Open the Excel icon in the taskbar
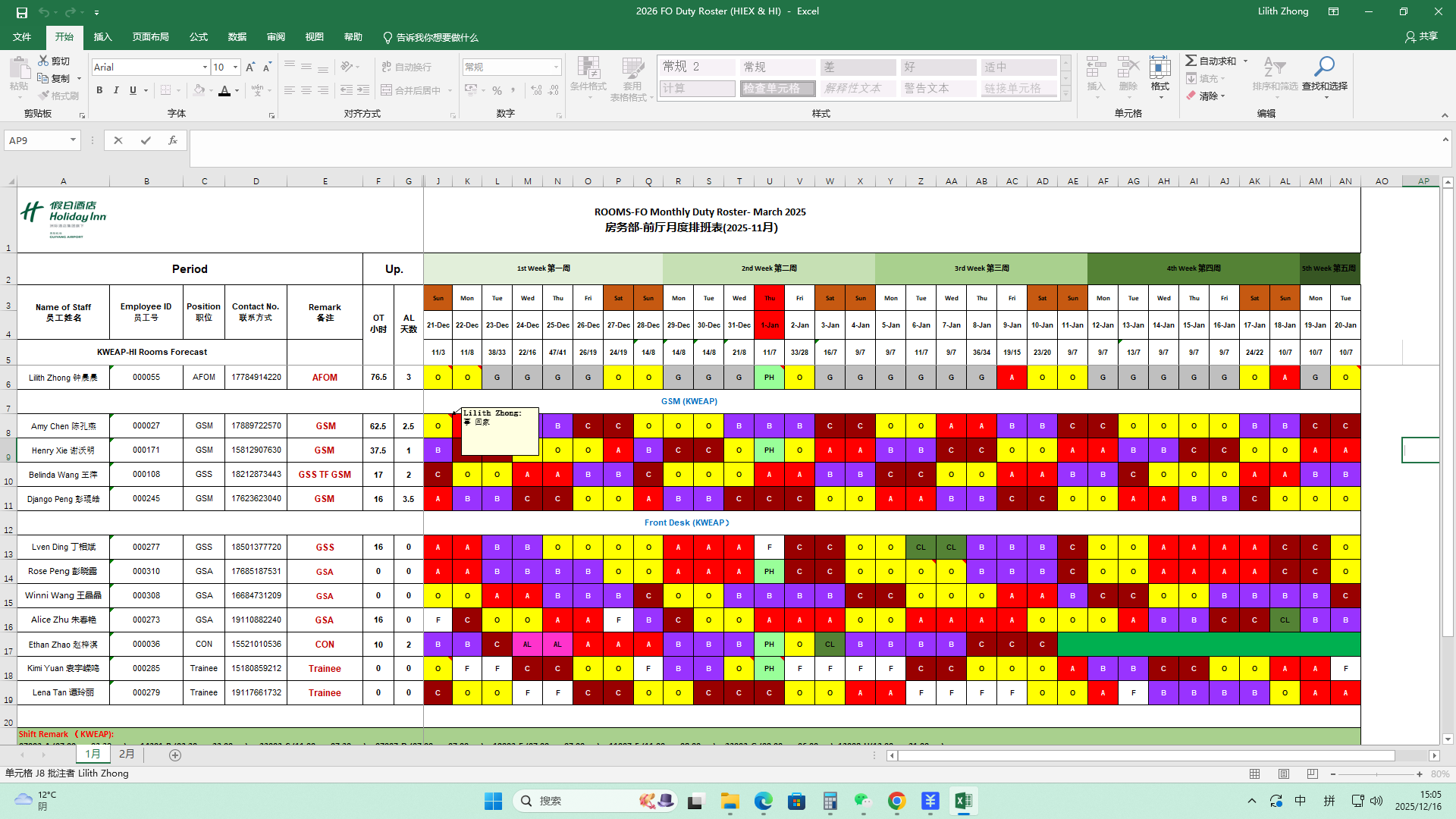The image size is (1456, 819). (x=963, y=801)
